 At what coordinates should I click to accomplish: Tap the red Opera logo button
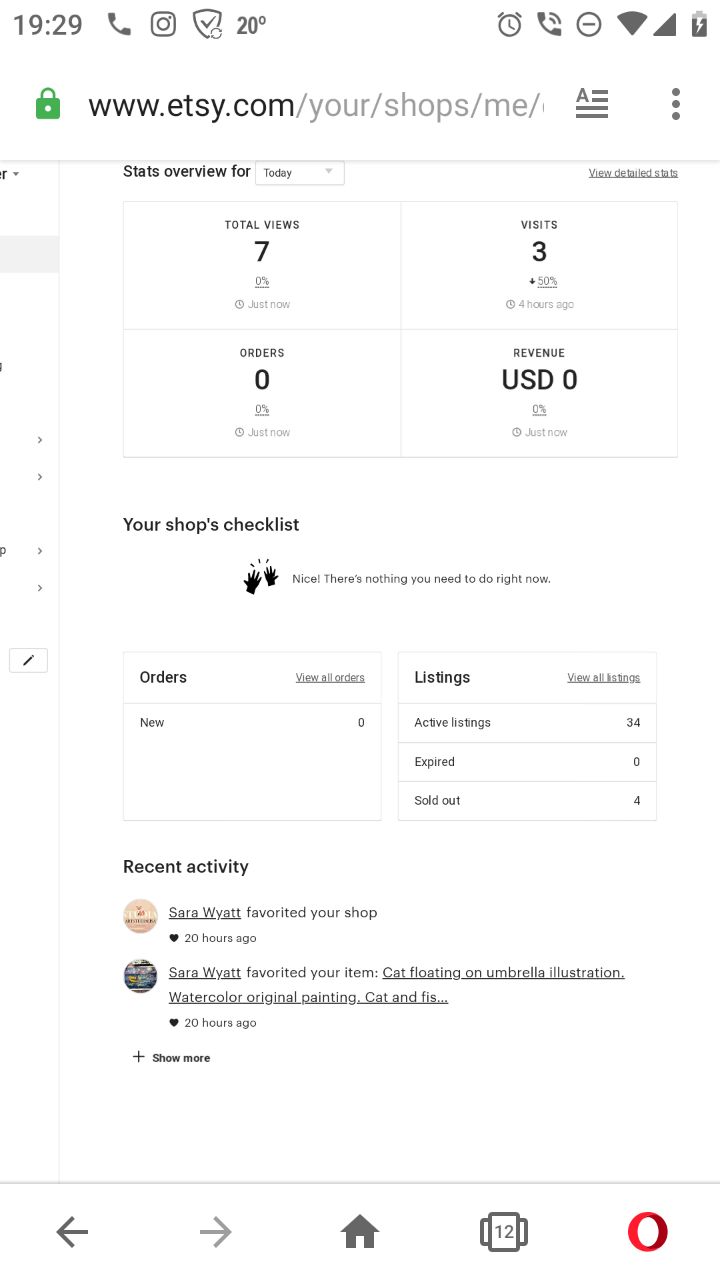pos(647,1232)
